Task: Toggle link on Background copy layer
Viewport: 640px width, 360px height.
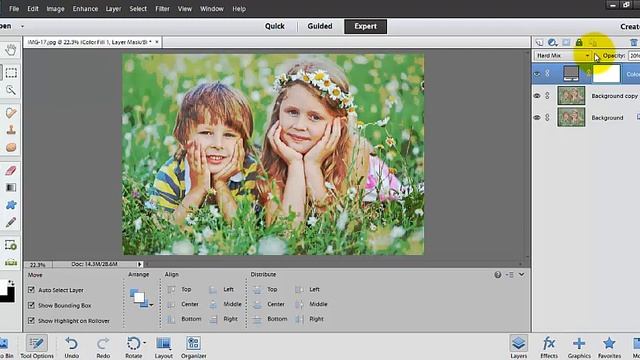Action: pos(547,96)
